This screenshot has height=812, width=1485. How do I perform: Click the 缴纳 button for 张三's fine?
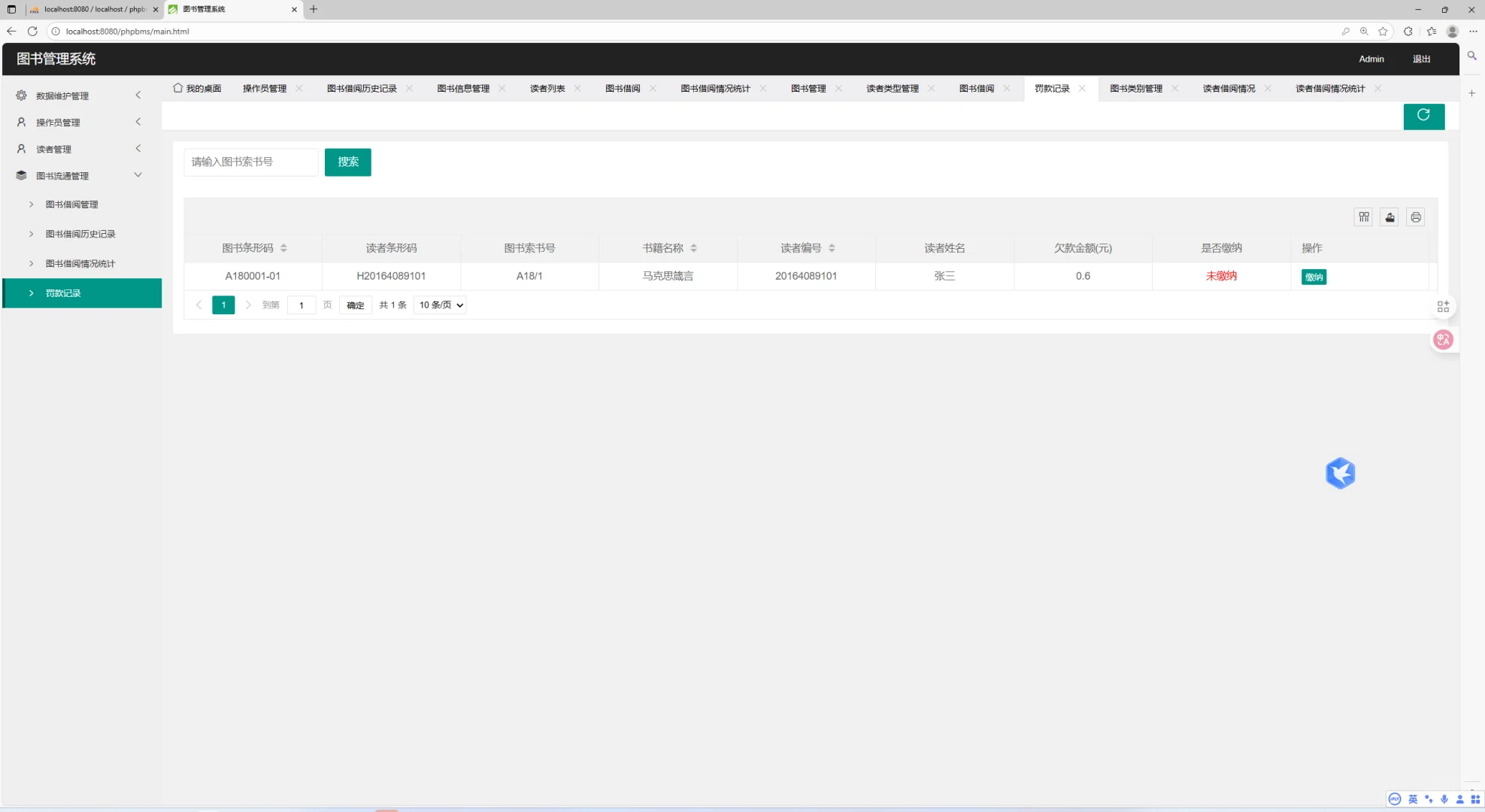1314,277
